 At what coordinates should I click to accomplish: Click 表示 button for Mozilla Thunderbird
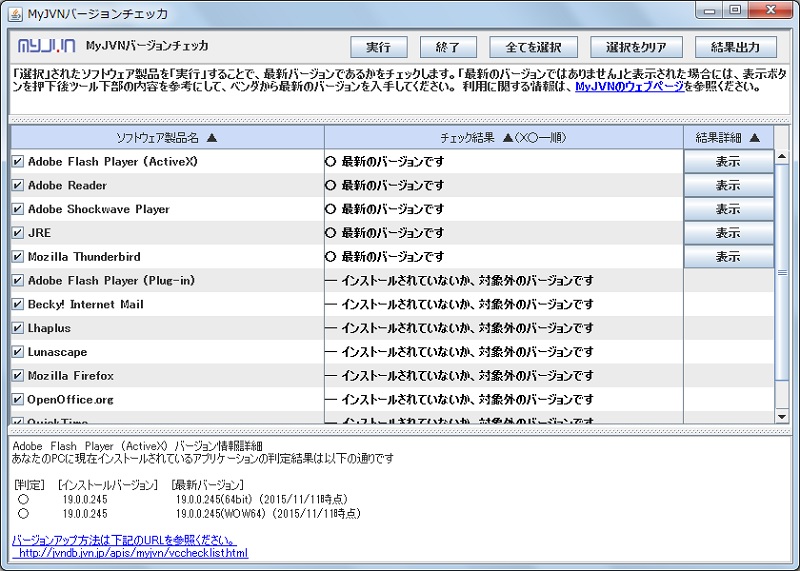(x=728, y=257)
